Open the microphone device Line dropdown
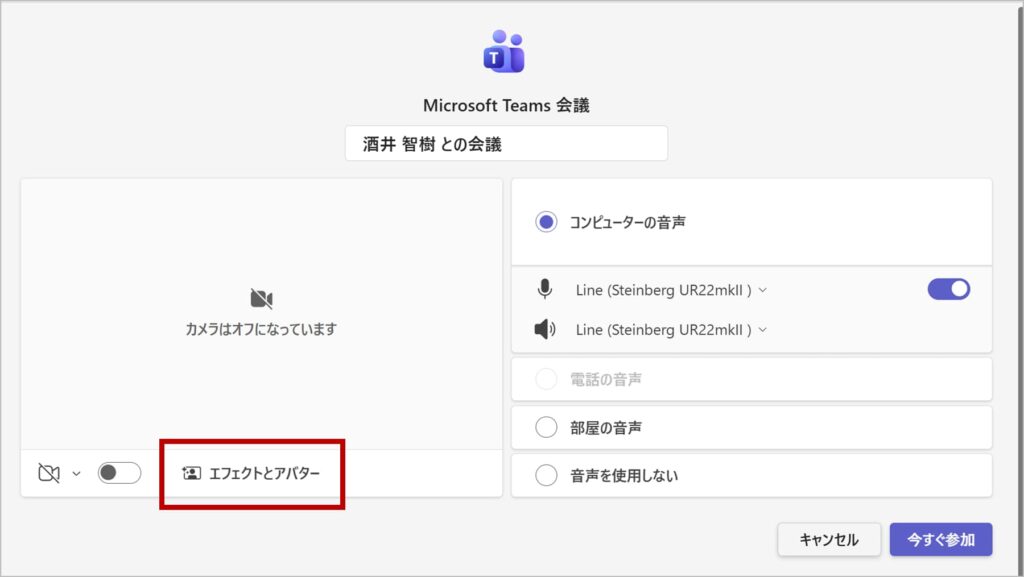Screen dimensions: 1024x577 pyautogui.click(x=671, y=290)
